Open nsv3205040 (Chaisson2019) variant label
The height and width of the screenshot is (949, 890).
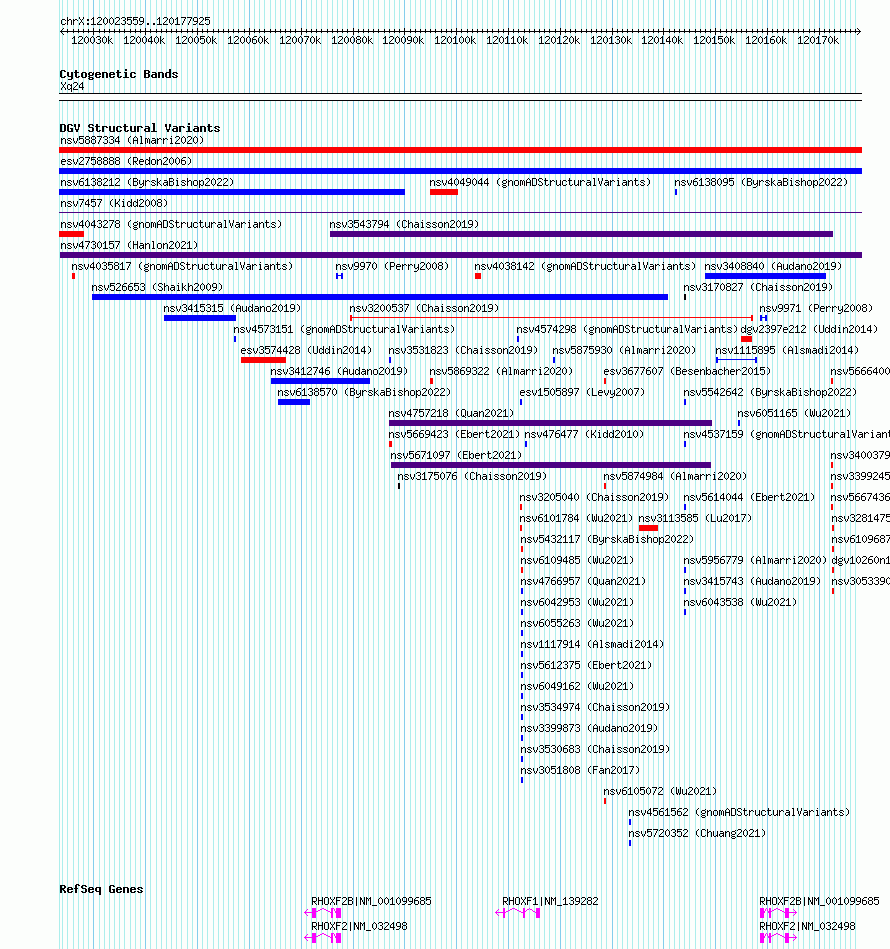[594, 497]
